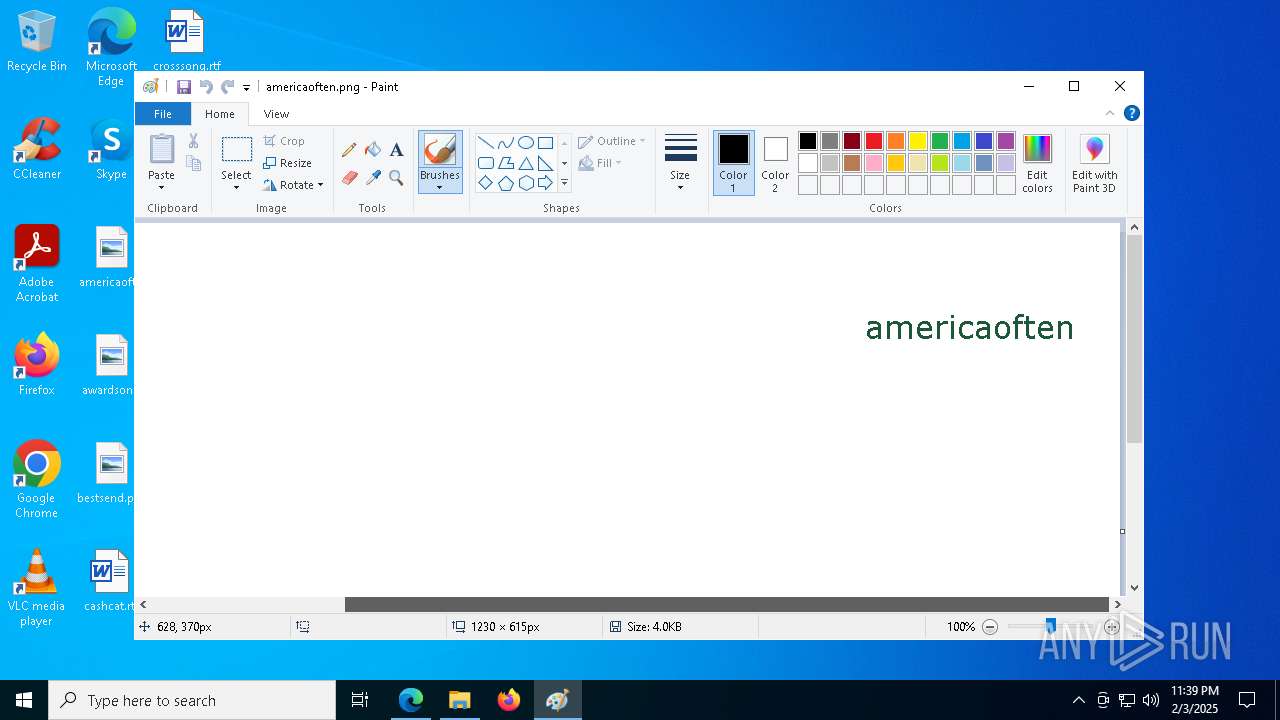Image resolution: width=1280 pixels, height=720 pixels.
Task: Click the Google Chrome desktop icon
Action: point(37,480)
